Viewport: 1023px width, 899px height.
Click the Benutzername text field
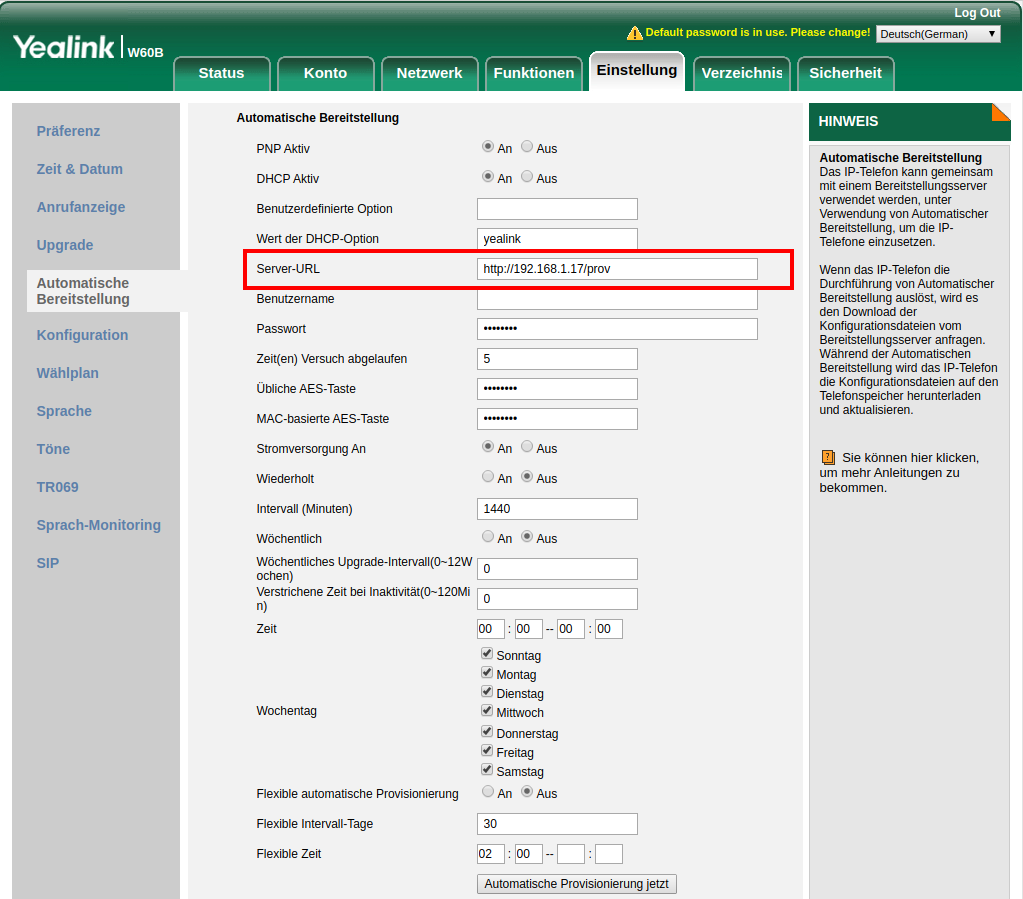(617, 298)
